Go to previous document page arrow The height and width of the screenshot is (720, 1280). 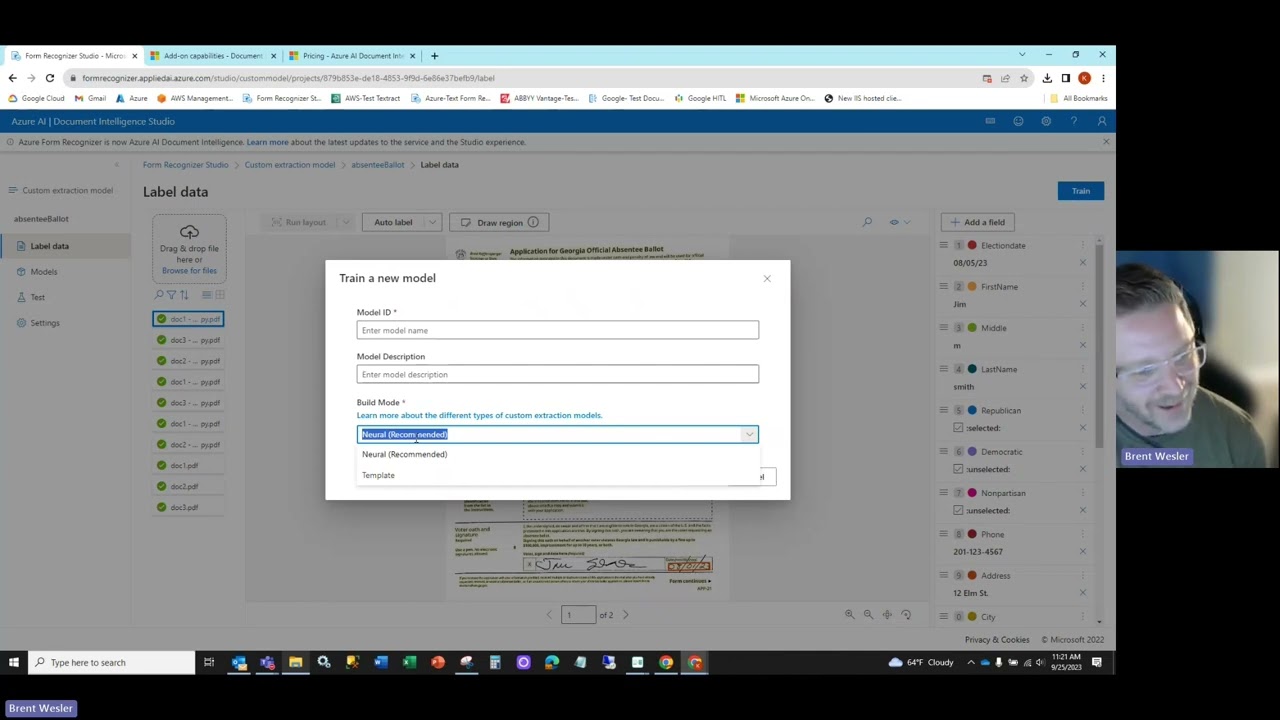click(549, 615)
